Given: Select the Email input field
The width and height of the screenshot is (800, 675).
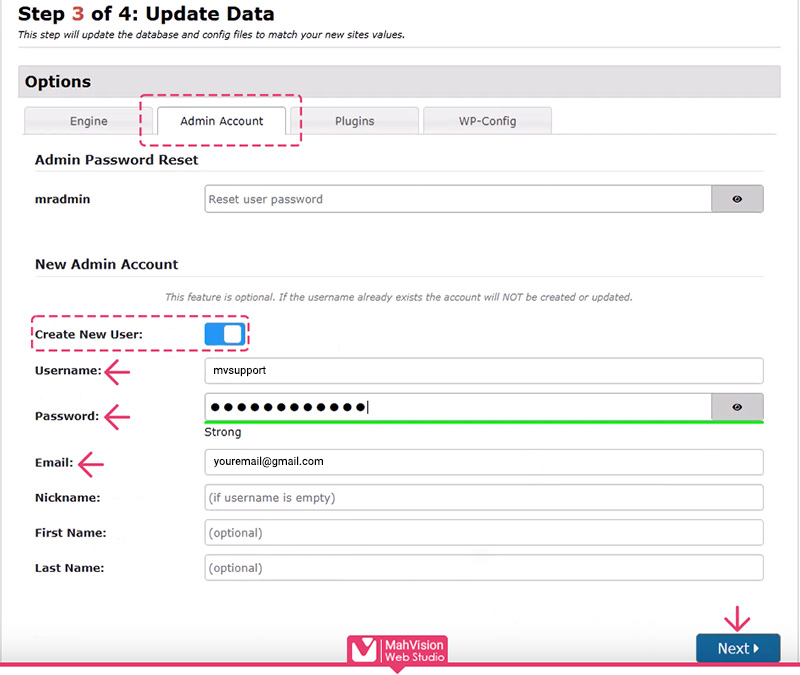Looking at the screenshot, I should (484, 462).
